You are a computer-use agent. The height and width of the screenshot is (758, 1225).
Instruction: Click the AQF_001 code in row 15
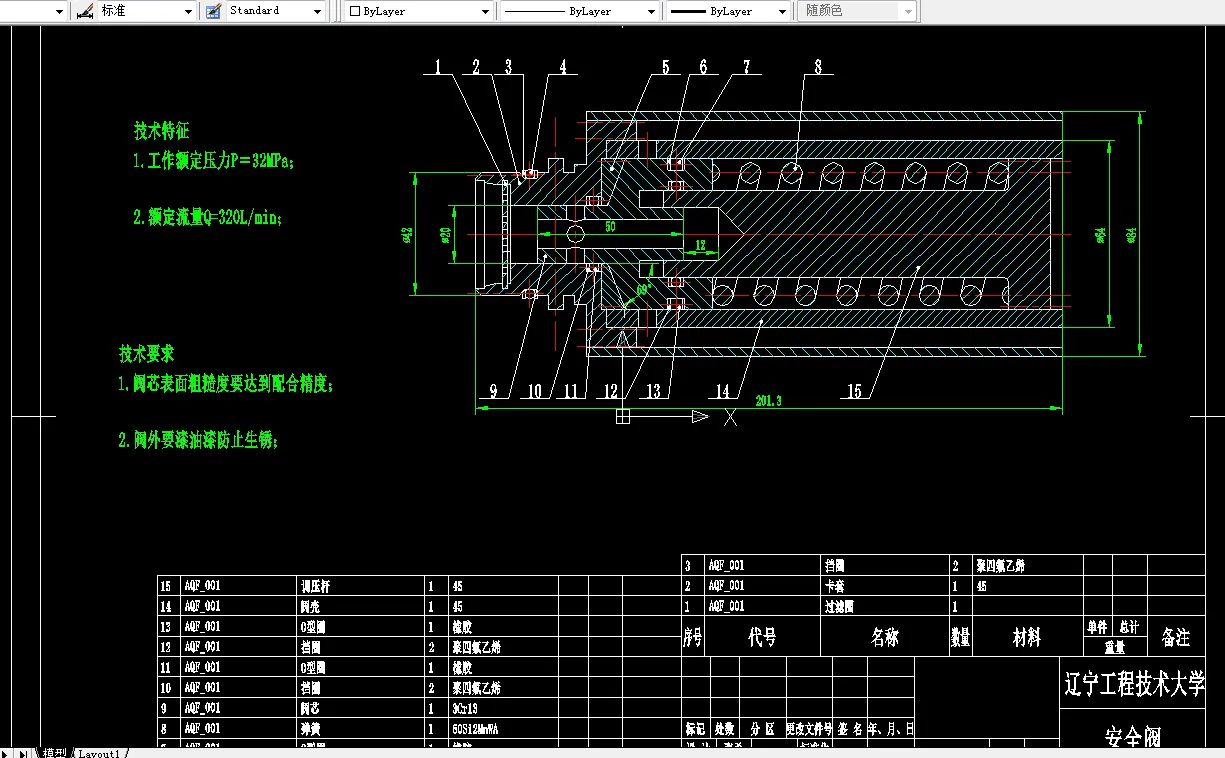click(202, 586)
